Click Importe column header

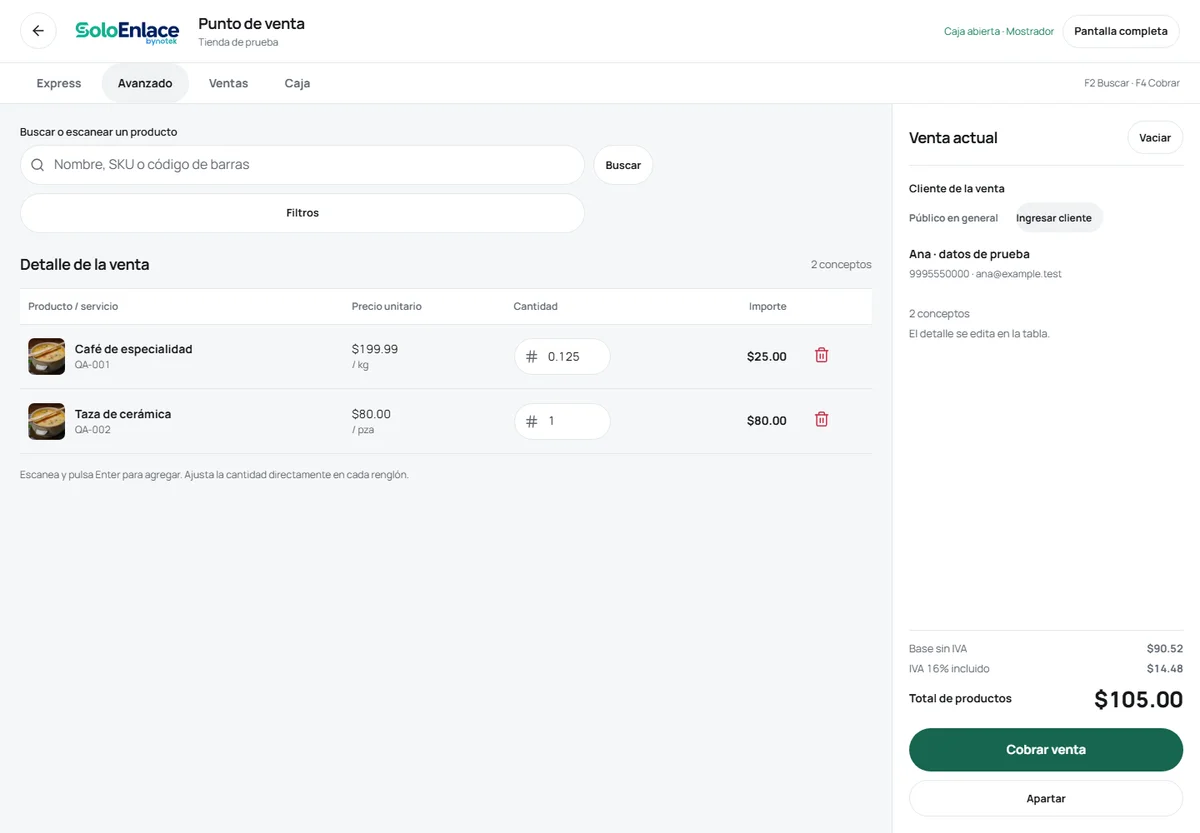pos(768,307)
